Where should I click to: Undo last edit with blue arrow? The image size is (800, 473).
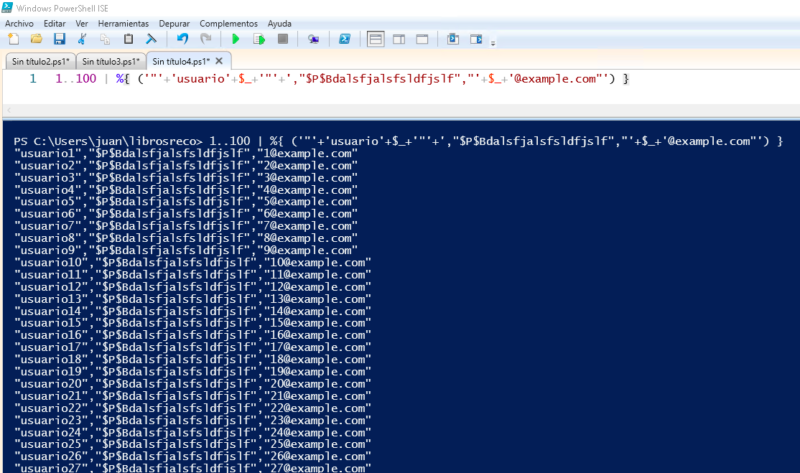click(182, 39)
